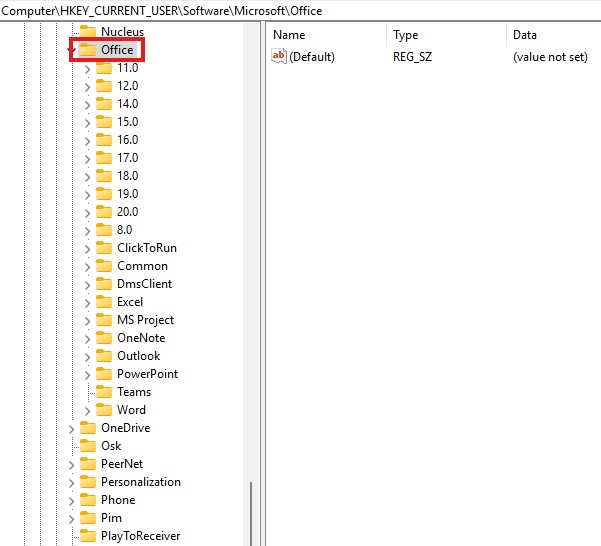Click the Teams folder icon

click(x=103, y=392)
